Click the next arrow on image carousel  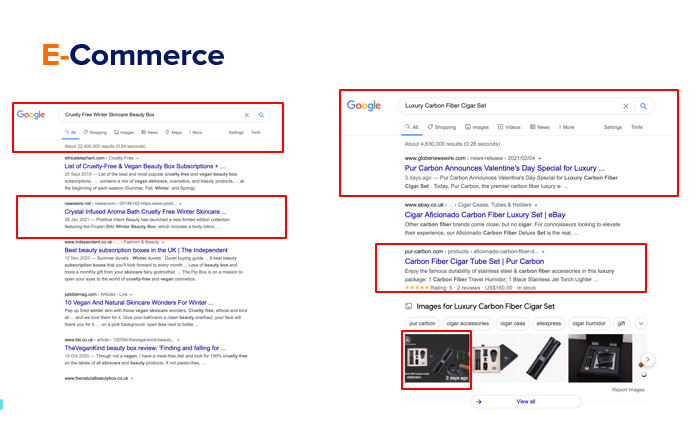[x=648, y=359]
